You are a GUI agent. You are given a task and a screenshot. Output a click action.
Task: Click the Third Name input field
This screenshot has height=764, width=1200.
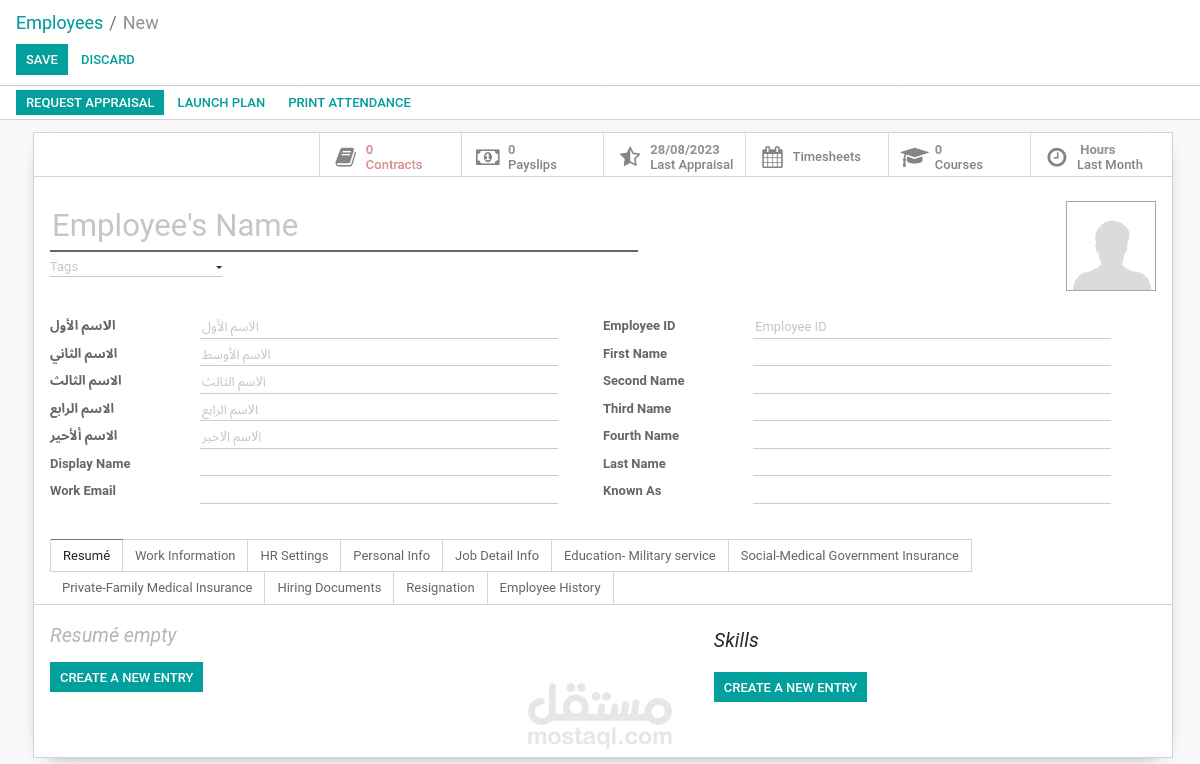(x=932, y=409)
